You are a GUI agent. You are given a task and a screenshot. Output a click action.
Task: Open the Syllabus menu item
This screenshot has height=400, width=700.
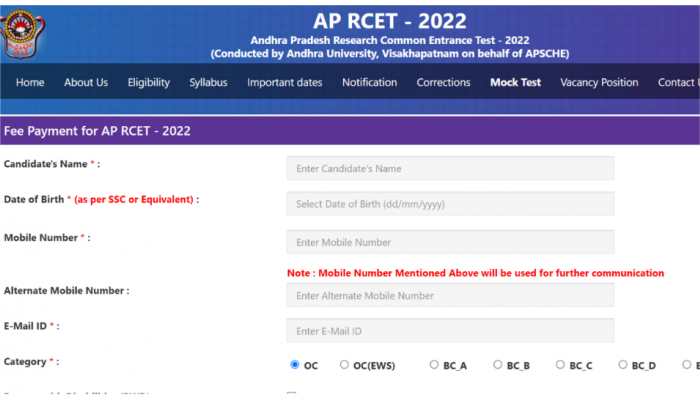coord(208,83)
